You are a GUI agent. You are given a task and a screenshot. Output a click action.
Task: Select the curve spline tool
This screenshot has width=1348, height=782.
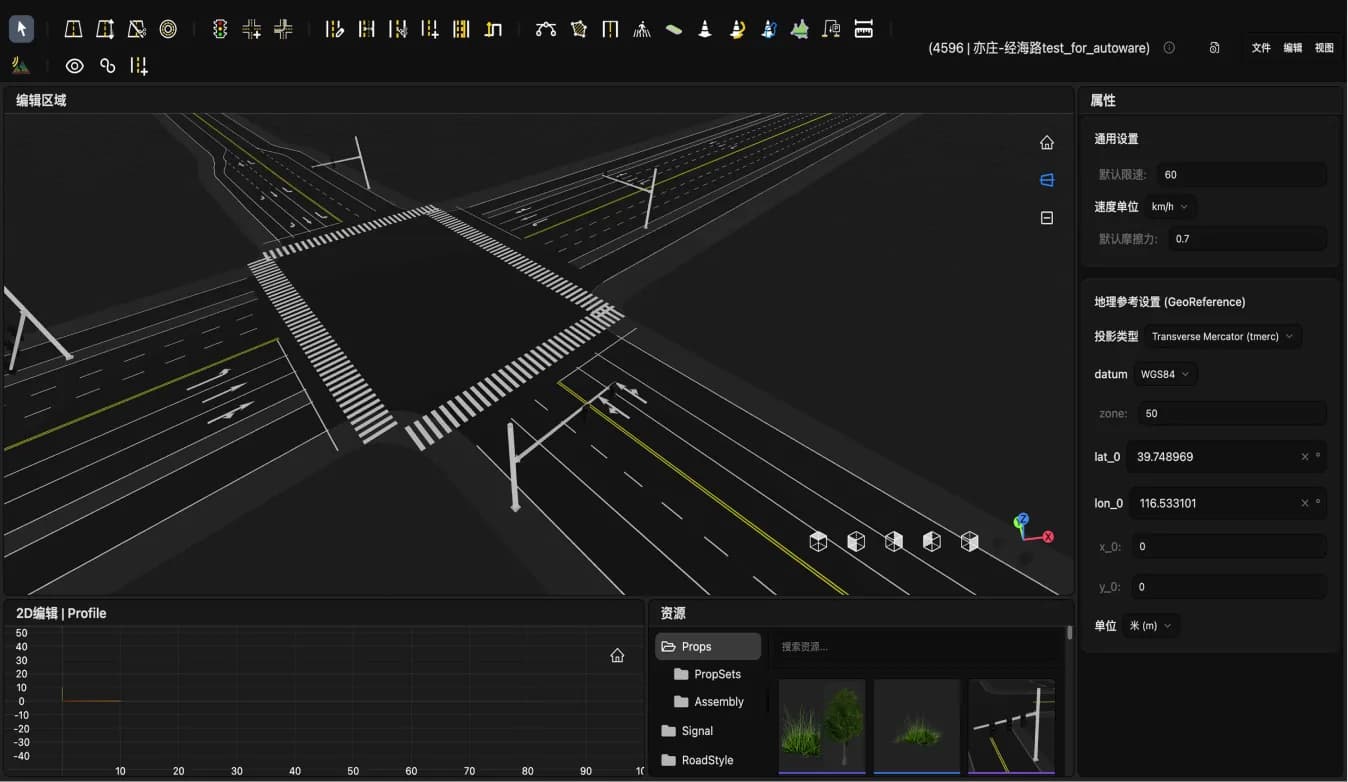pyautogui.click(x=545, y=29)
